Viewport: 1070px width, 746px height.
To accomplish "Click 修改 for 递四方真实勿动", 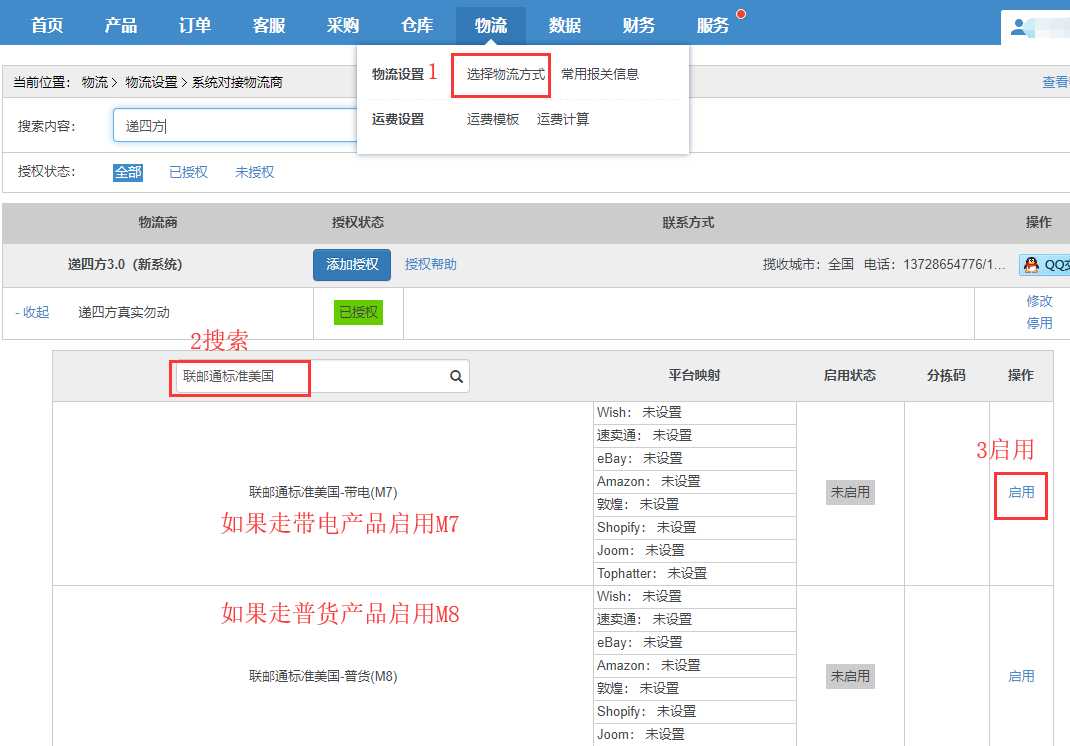I will click(1039, 301).
